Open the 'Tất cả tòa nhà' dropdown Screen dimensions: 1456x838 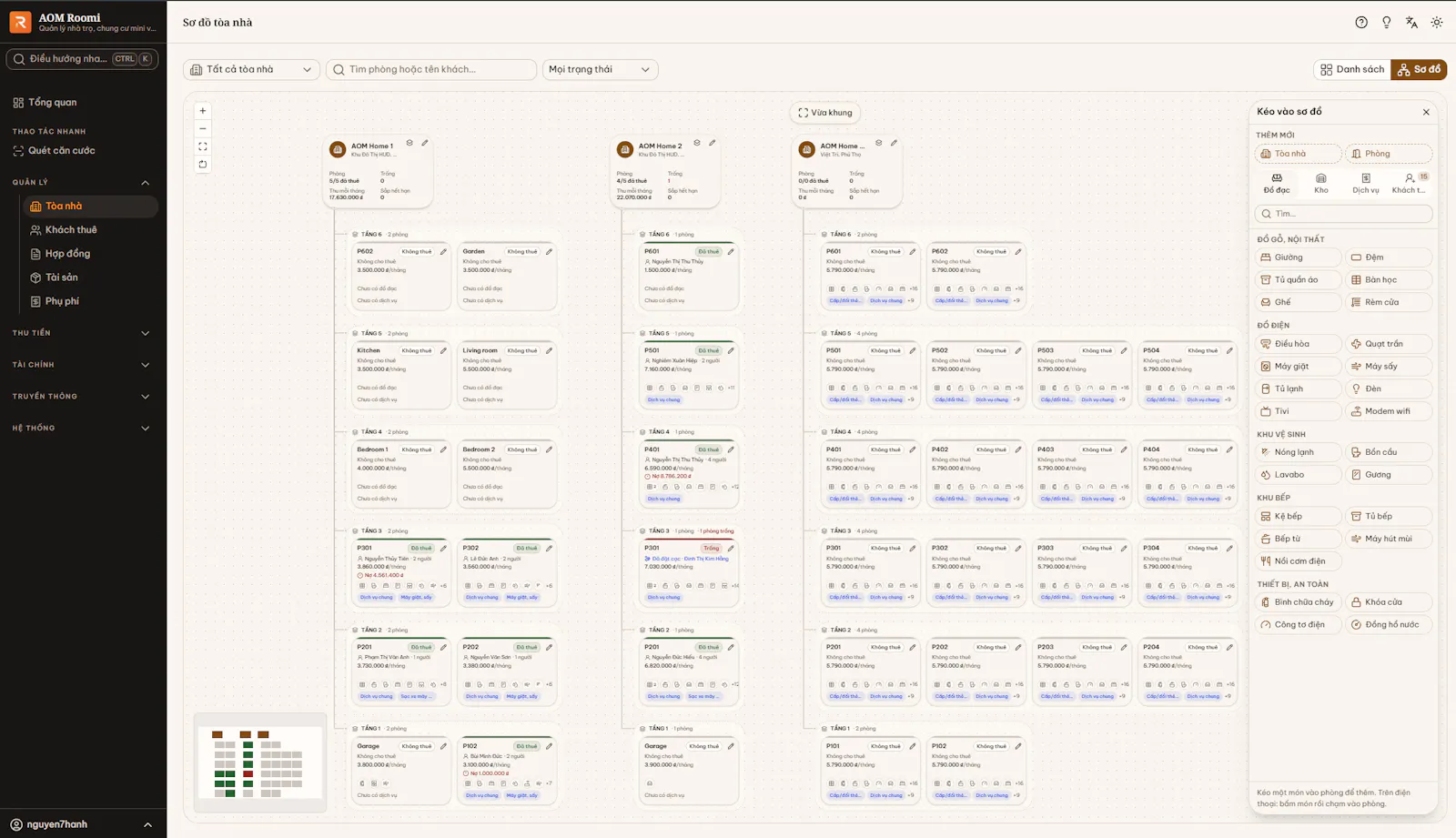point(251,69)
